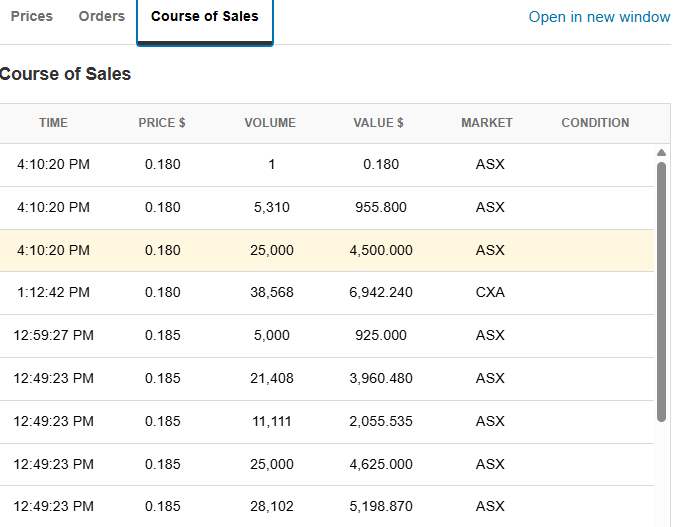Click the TIME column header
674x527 pixels.
point(53,123)
